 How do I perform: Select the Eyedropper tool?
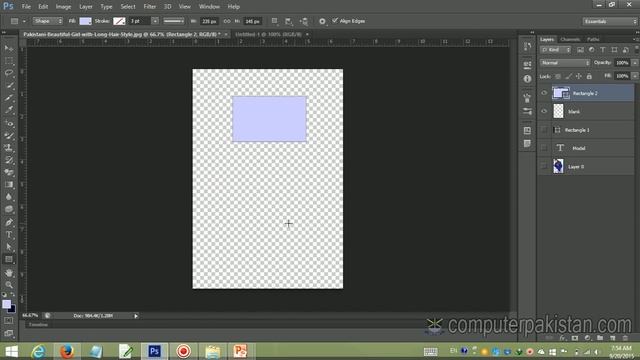click(9, 110)
